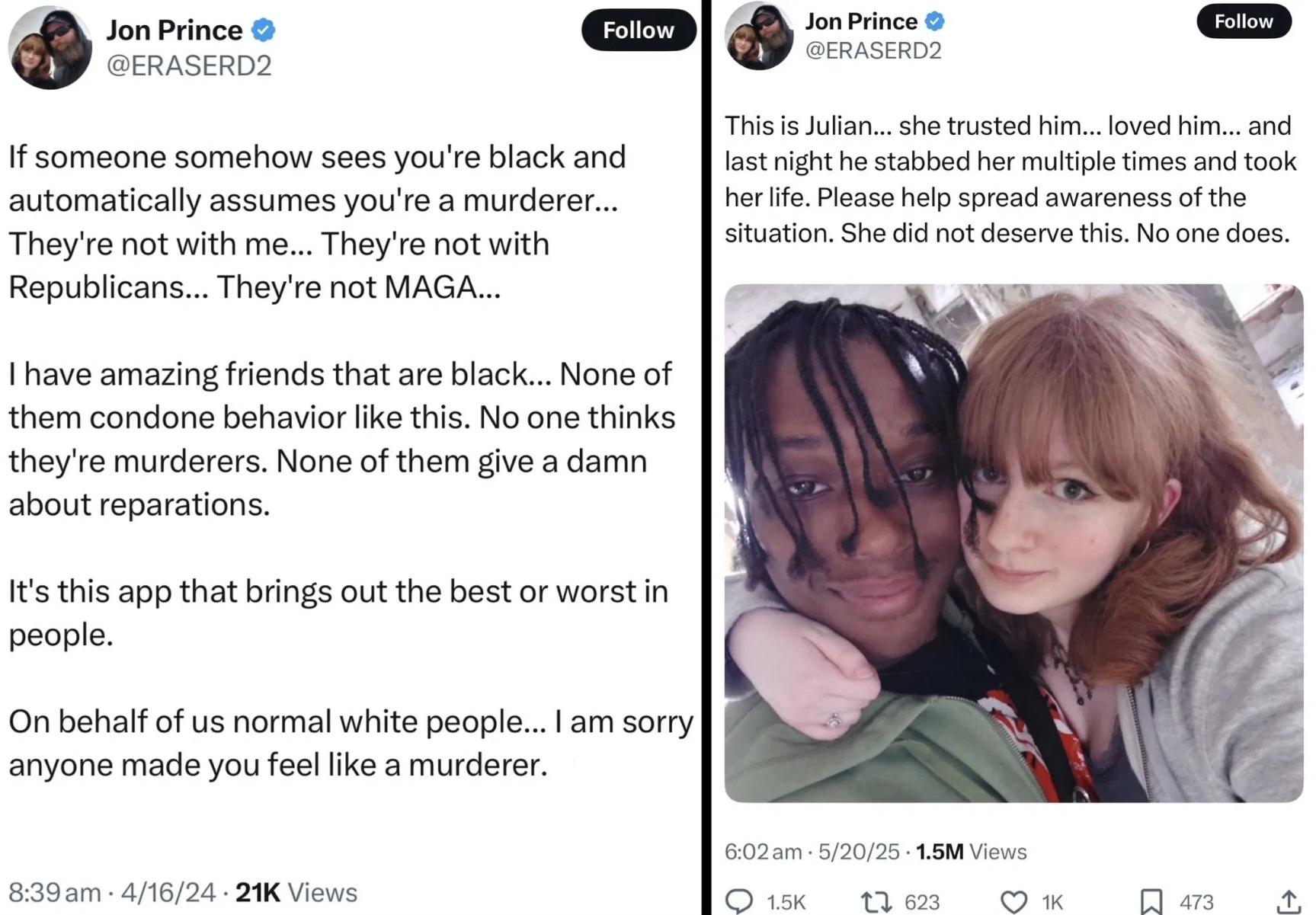Open Jon Prince name in right tweet
Image resolution: width=1316 pixels, height=915 pixels.
coord(861,21)
